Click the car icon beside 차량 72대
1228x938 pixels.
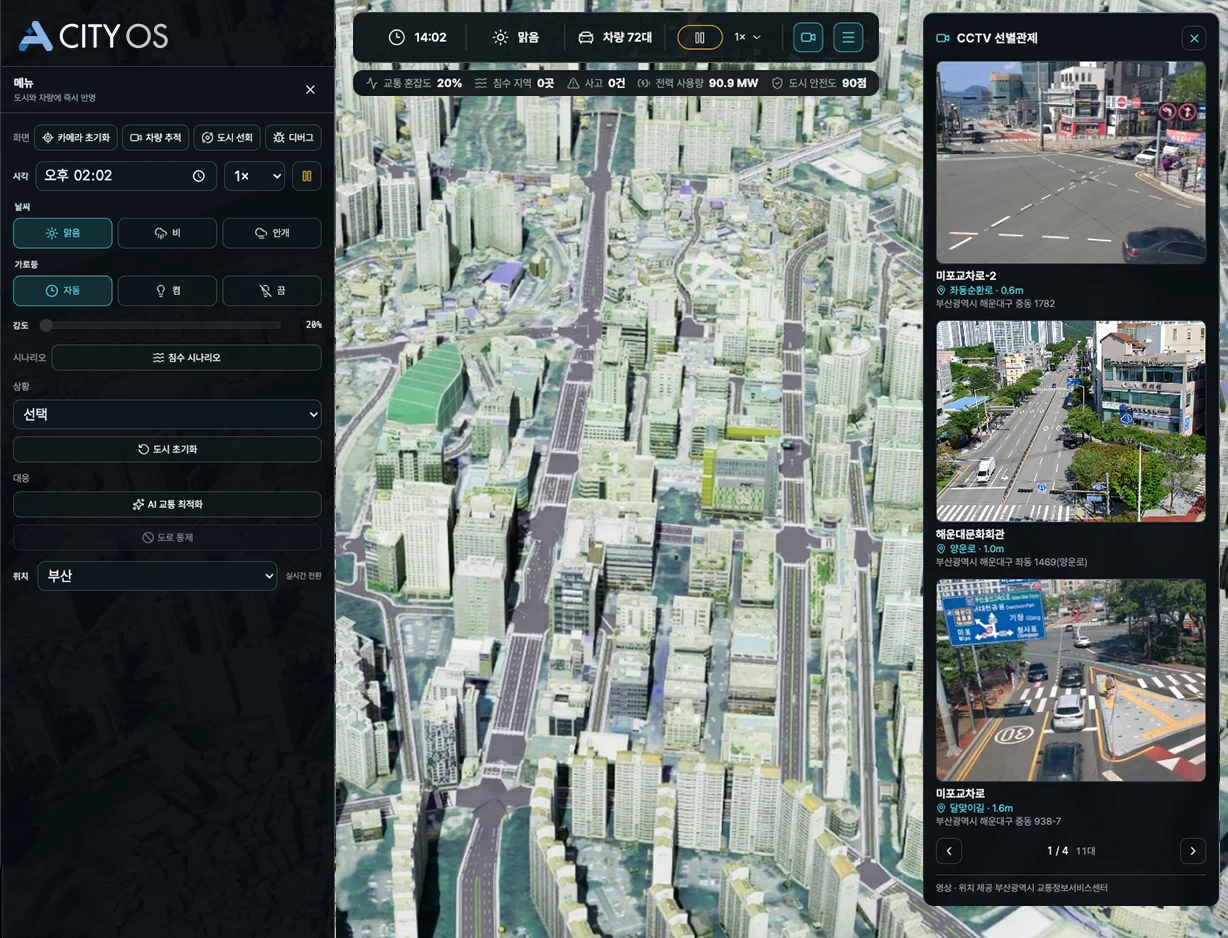click(586, 37)
